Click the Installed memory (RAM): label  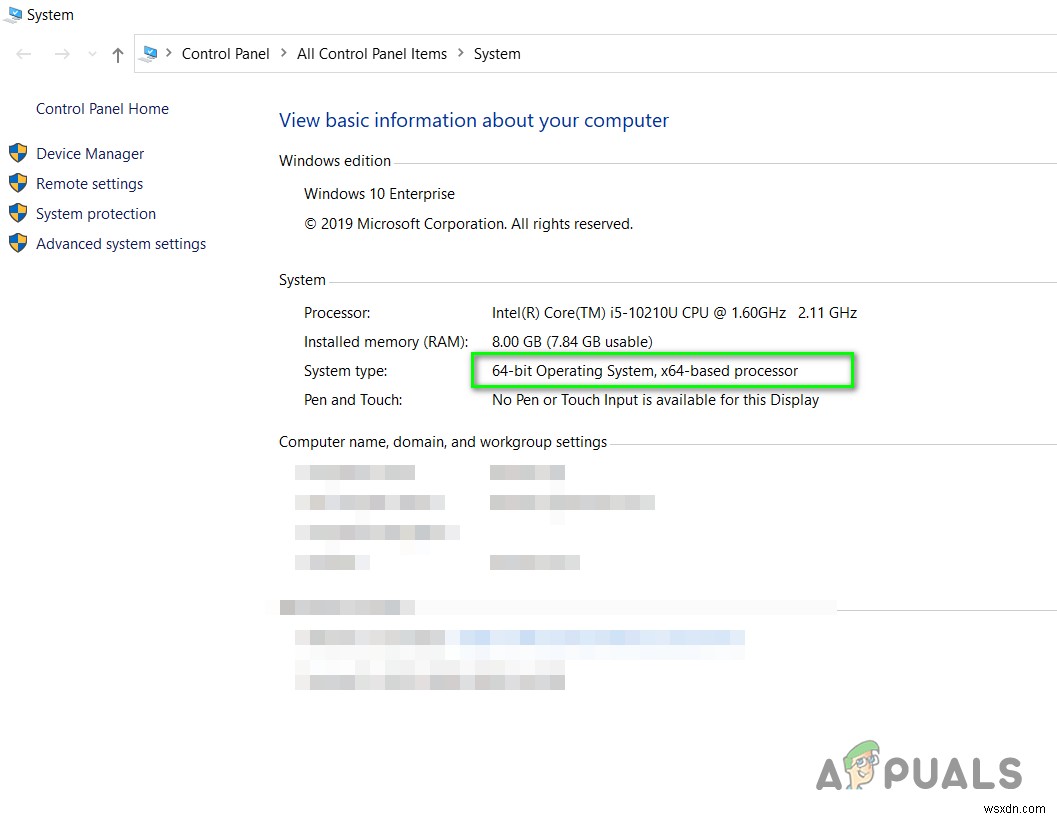(386, 342)
